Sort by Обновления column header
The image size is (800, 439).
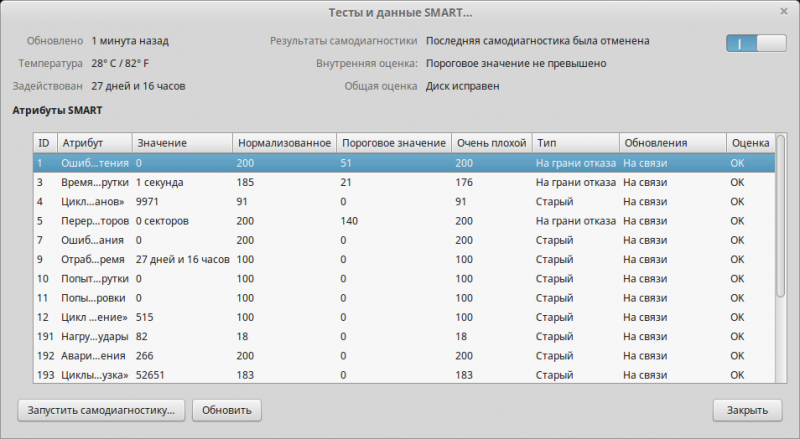tap(672, 143)
